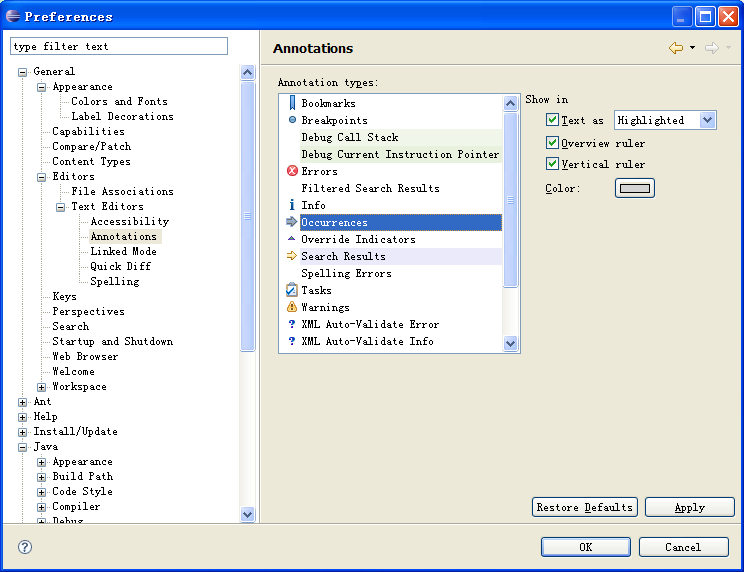Open the back history dropdown arrow
This screenshot has height=572, width=744.
point(692,47)
